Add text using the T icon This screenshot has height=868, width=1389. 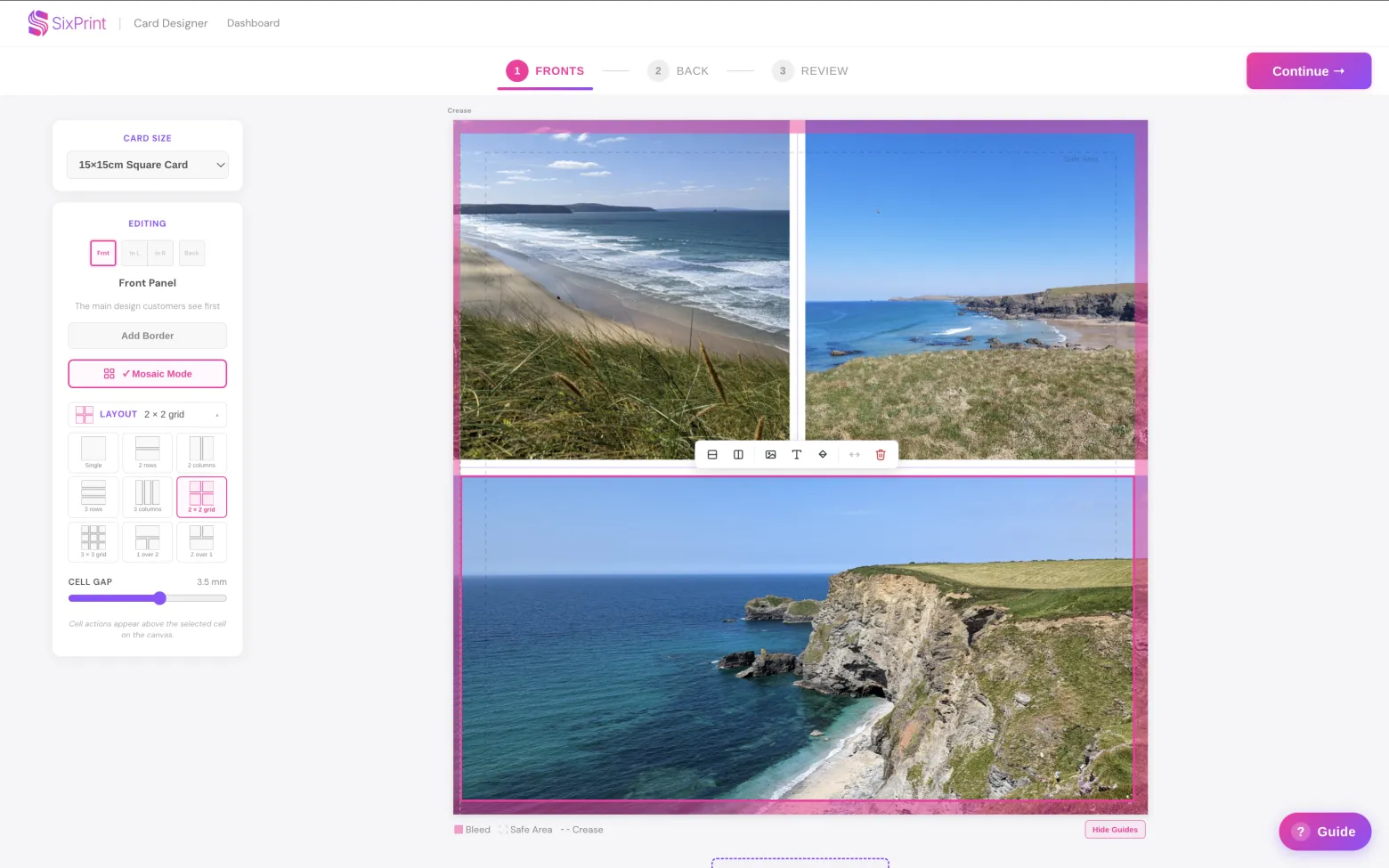tap(797, 455)
